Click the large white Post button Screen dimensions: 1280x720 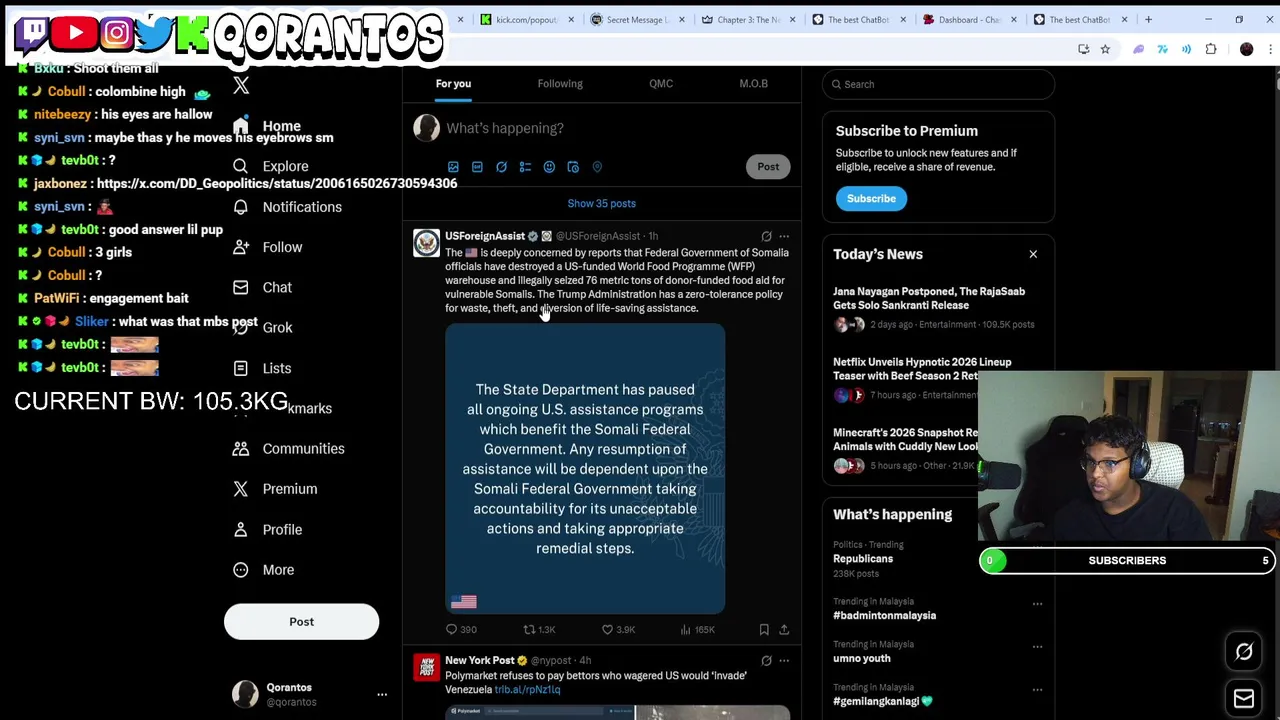tap(301, 622)
